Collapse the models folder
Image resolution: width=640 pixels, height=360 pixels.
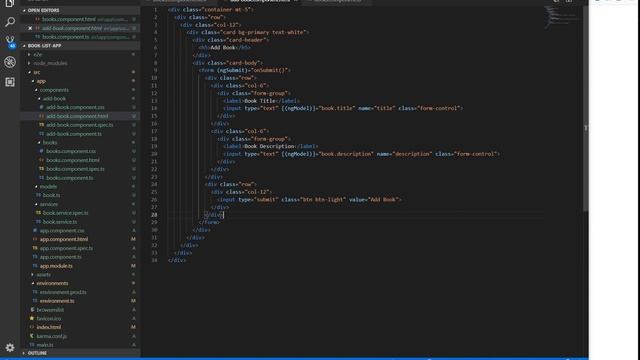click(36, 187)
